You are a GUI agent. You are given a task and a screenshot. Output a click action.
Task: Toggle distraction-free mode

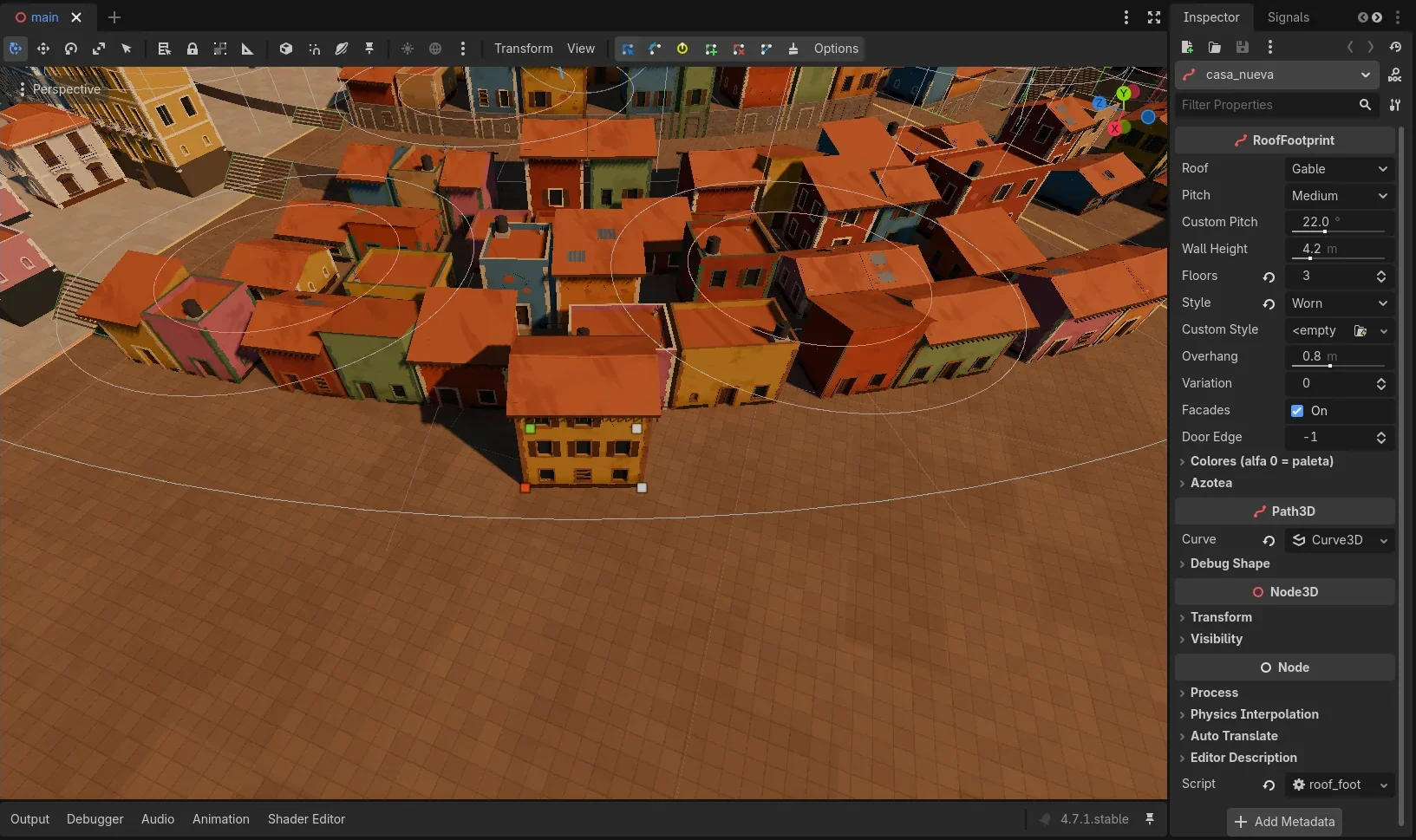tap(1154, 17)
